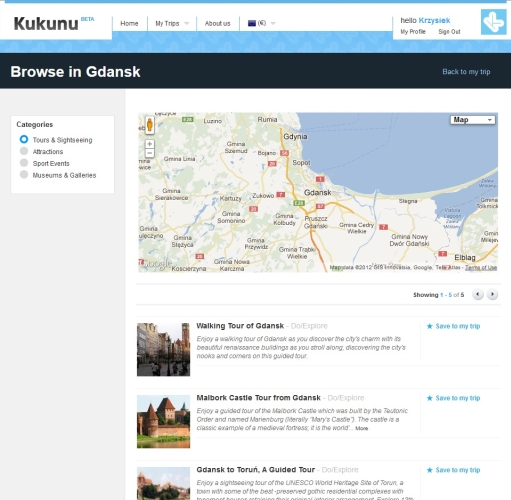Save Walking Tour of Gdansk to trip

458,326
